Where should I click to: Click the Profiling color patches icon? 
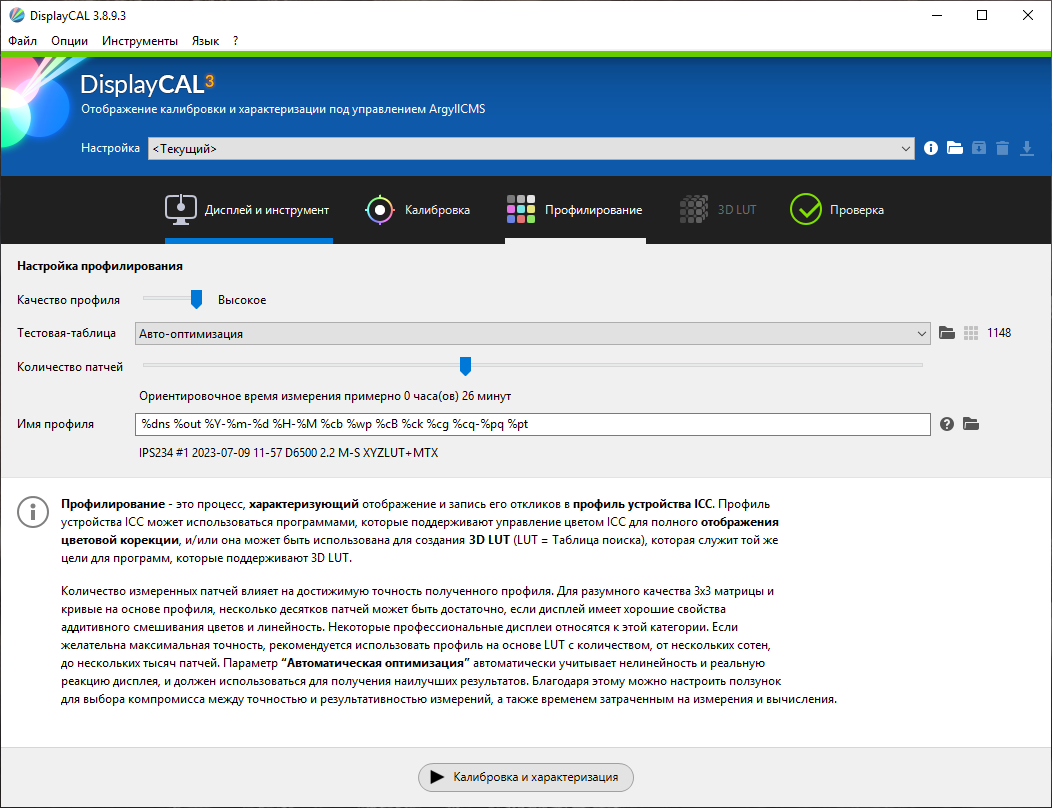click(521, 209)
